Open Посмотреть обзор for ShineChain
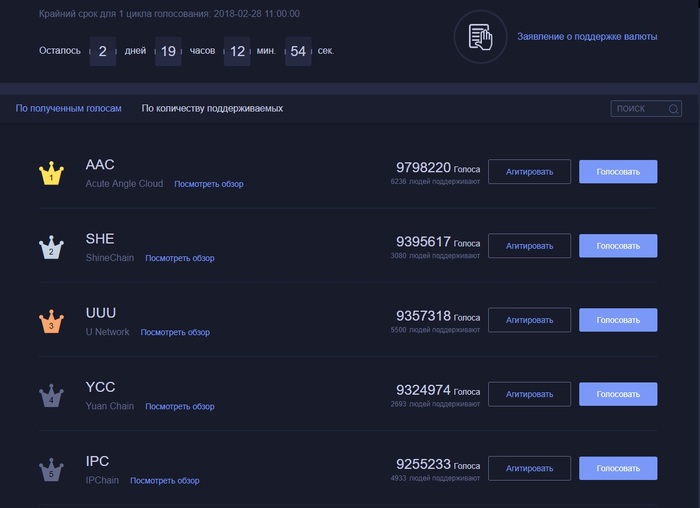The width and height of the screenshot is (700, 508). pyautogui.click(x=180, y=258)
